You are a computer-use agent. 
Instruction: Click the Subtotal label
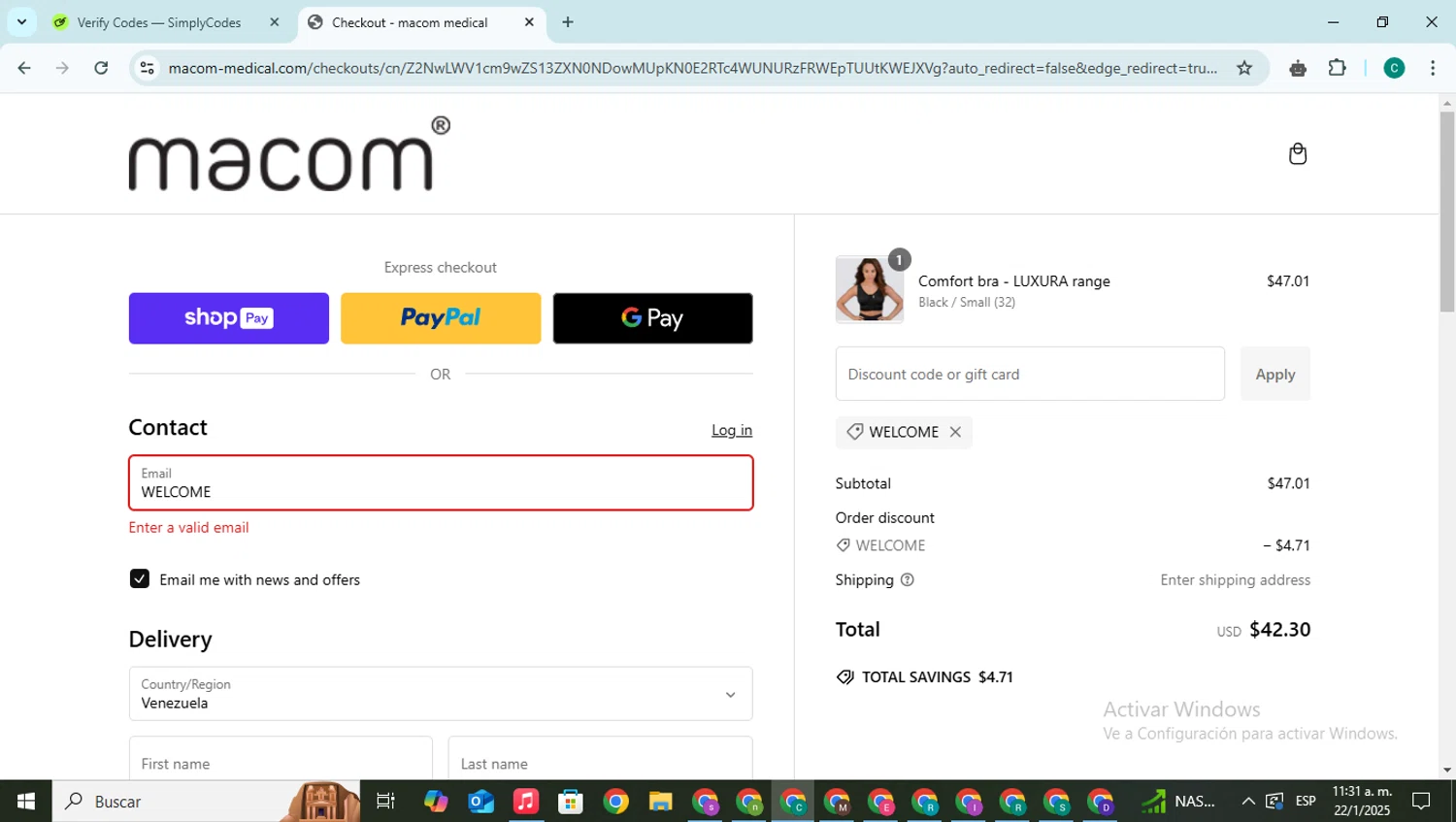863,483
